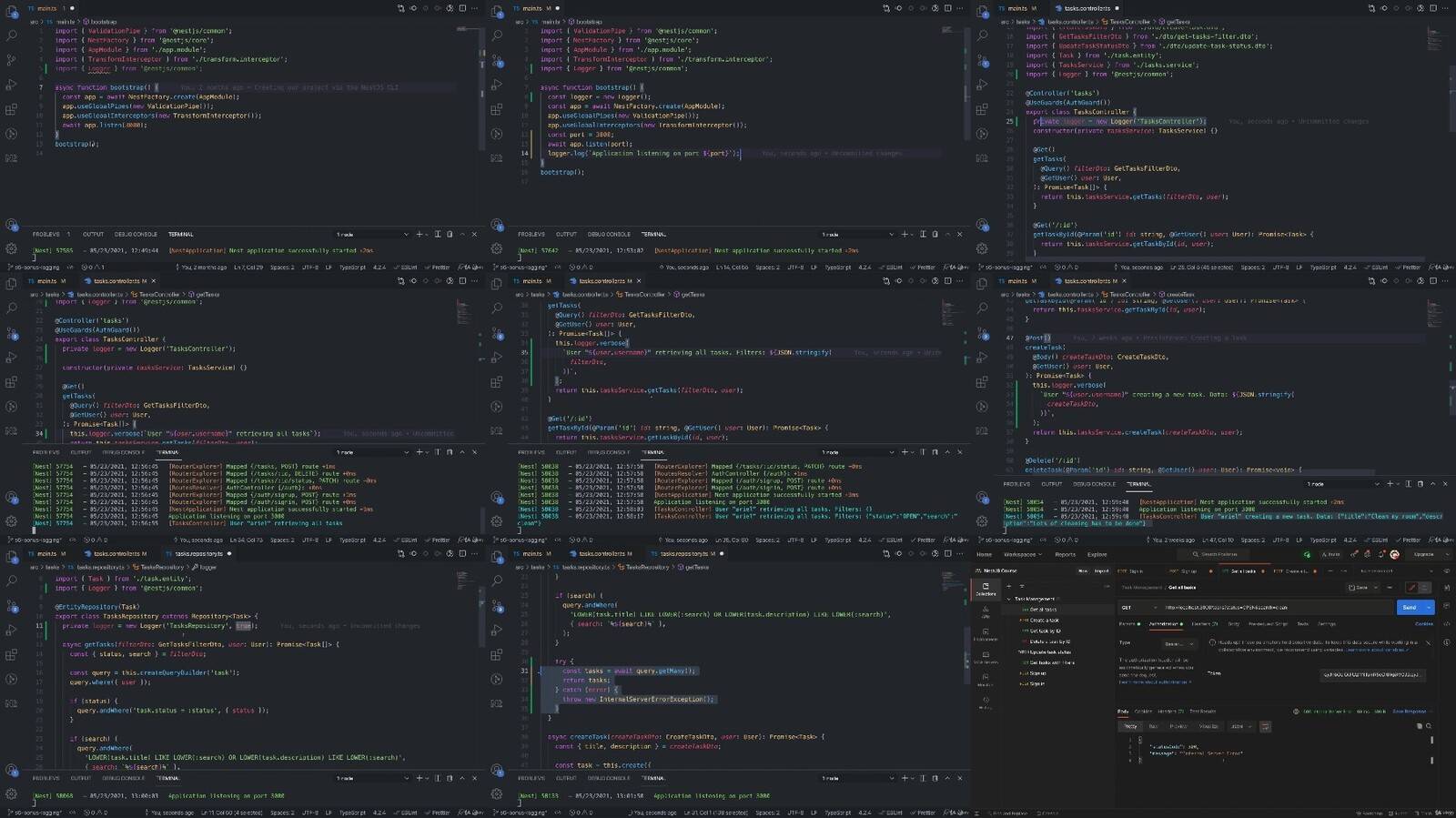Open Environments in Postman's sidebar

986,633
